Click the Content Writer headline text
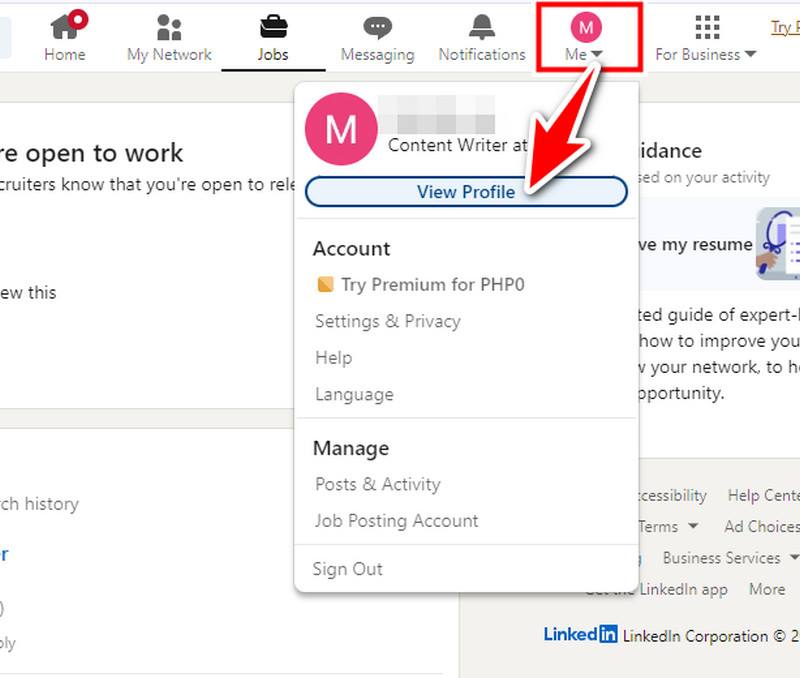 click(x=457, y=145)
